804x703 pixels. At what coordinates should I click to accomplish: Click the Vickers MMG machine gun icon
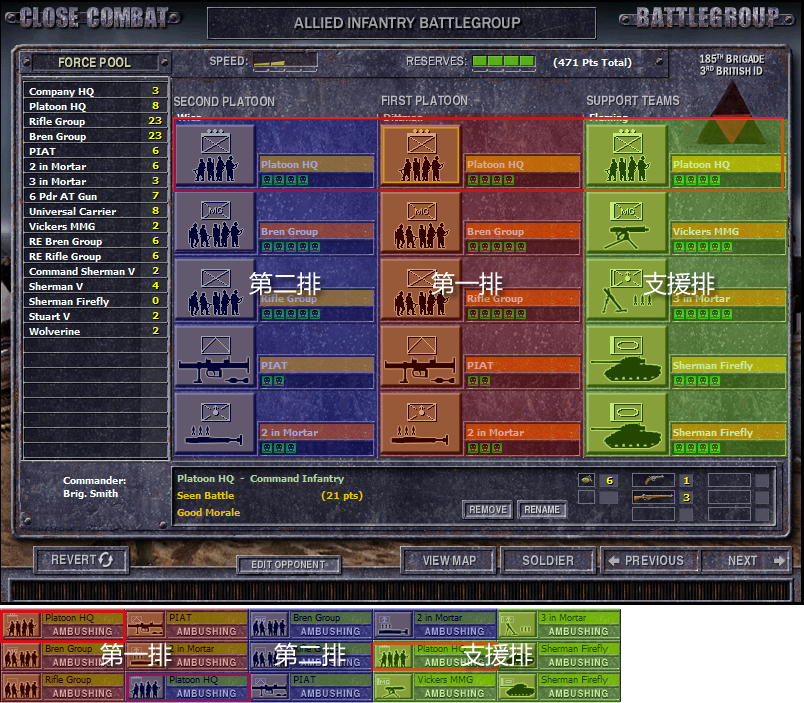[x=627, y=222]
